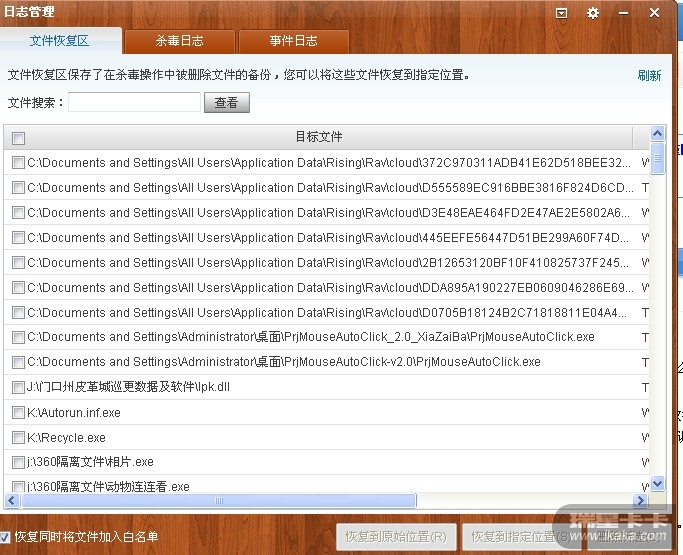Close the 日志管理 window

pyautogui.click(x=654, y=13)
